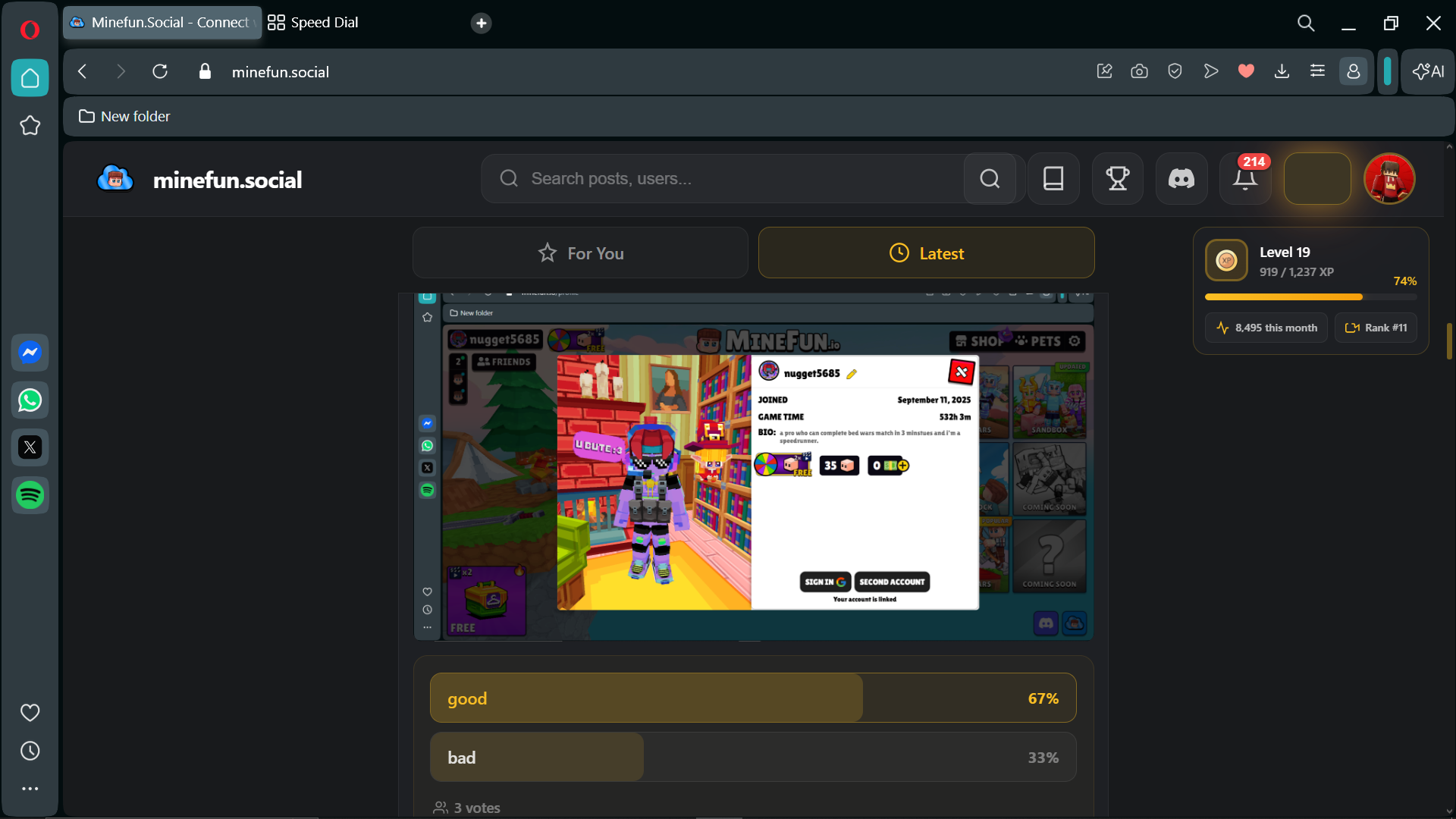This screenshot has height=819, width=1456.
Task: Toggle the heart bookmark in address bar
Action: point(1246,71)
